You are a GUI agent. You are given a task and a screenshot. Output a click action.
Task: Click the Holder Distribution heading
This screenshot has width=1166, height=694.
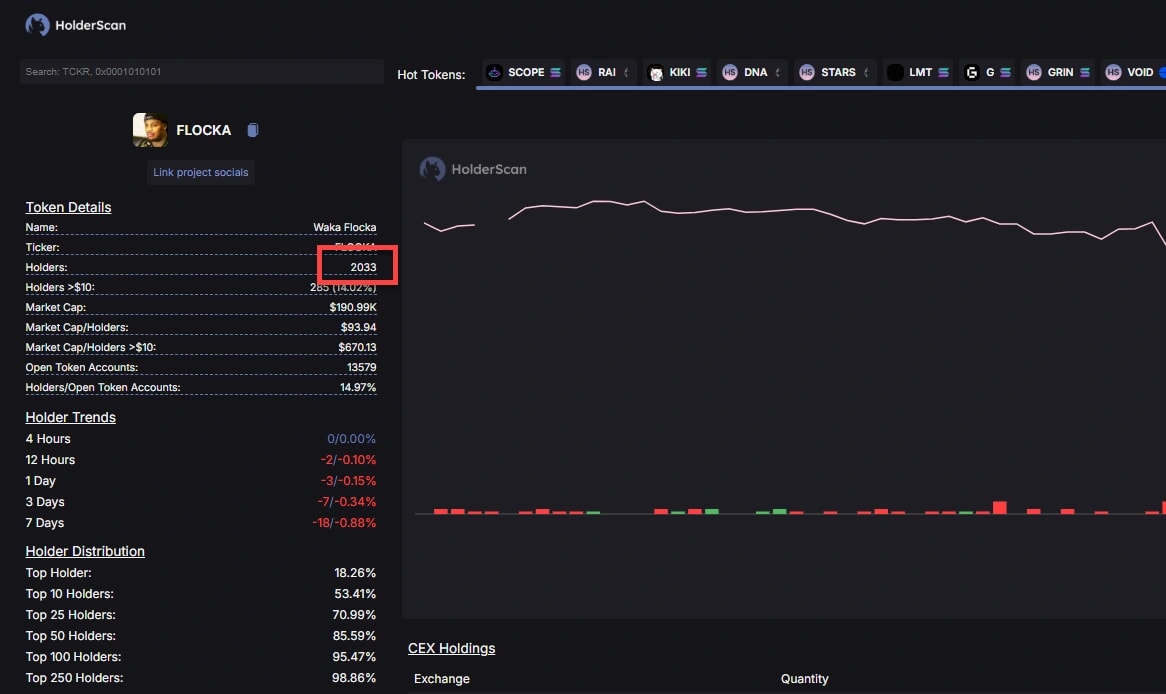coord(85,551)
